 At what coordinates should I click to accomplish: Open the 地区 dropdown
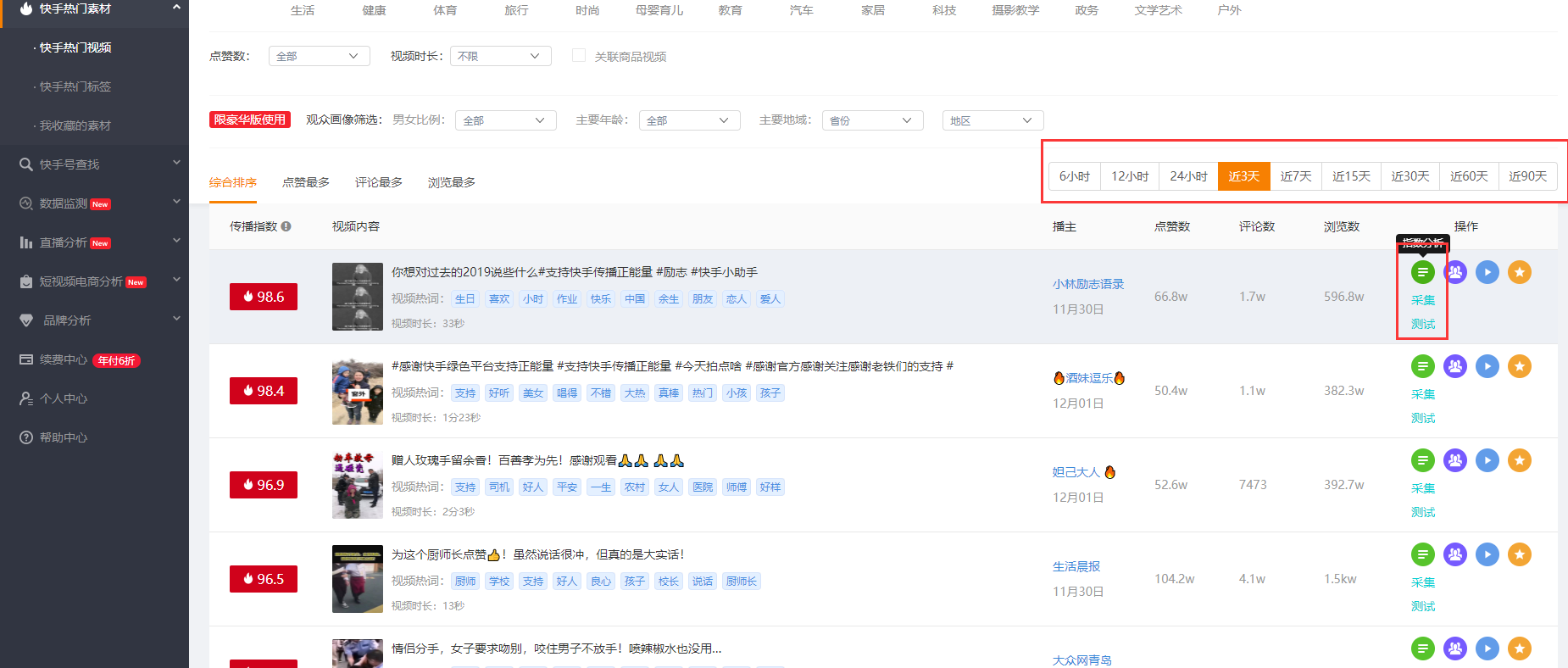(x=993, y=120)
